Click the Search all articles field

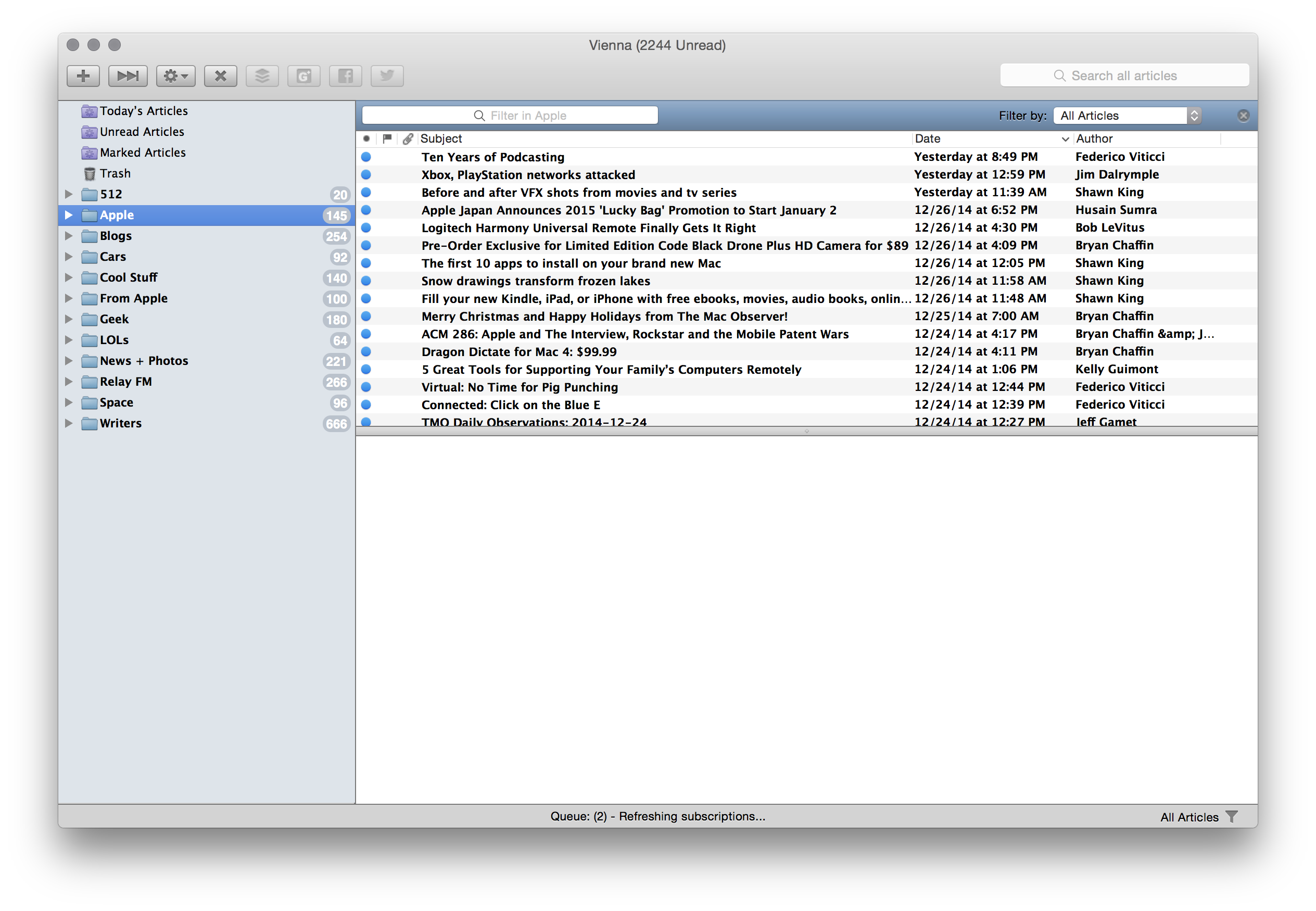[x=1124, y=76]
